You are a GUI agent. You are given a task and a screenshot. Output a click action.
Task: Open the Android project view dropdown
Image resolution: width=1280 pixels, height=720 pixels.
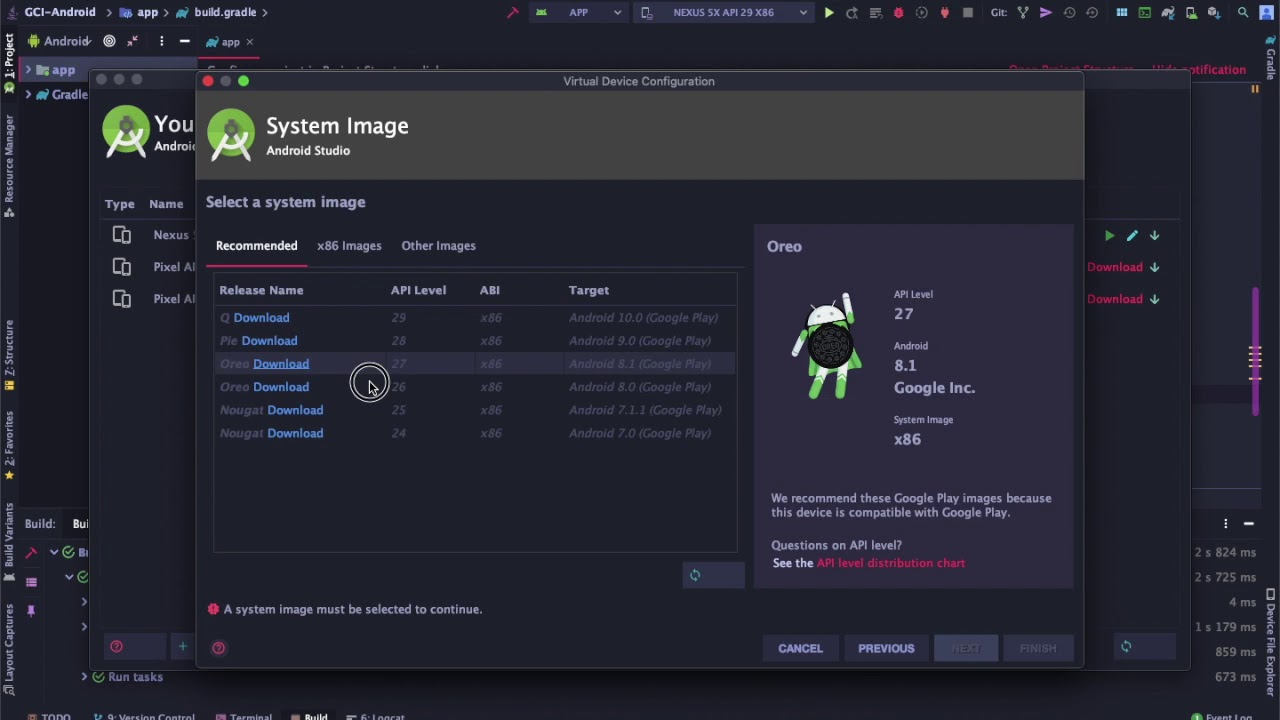pyautogui.click(x=60, y=41)
